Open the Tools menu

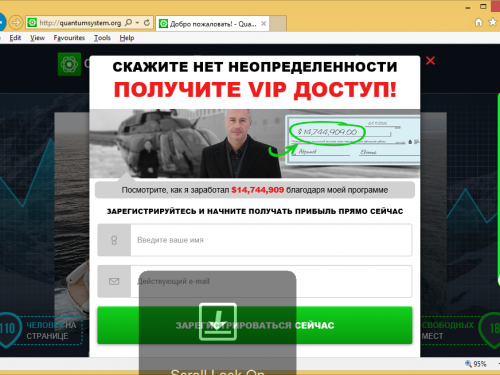[x=102, y=38]
